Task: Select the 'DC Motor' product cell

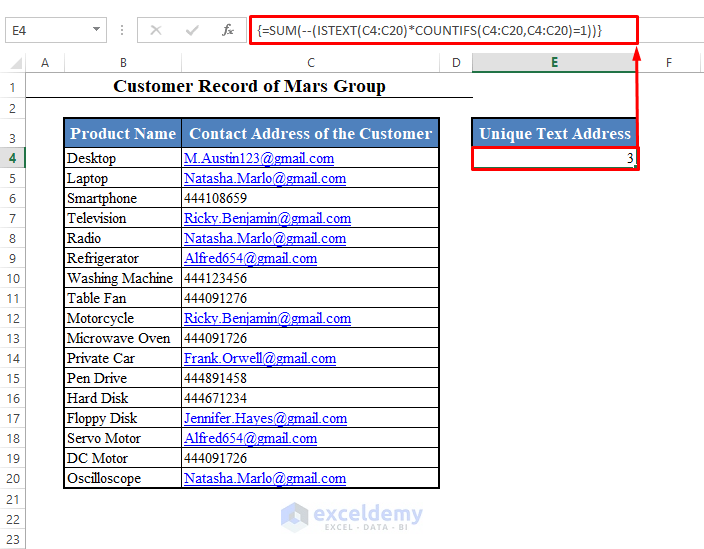Action: [x=123, y=458]
